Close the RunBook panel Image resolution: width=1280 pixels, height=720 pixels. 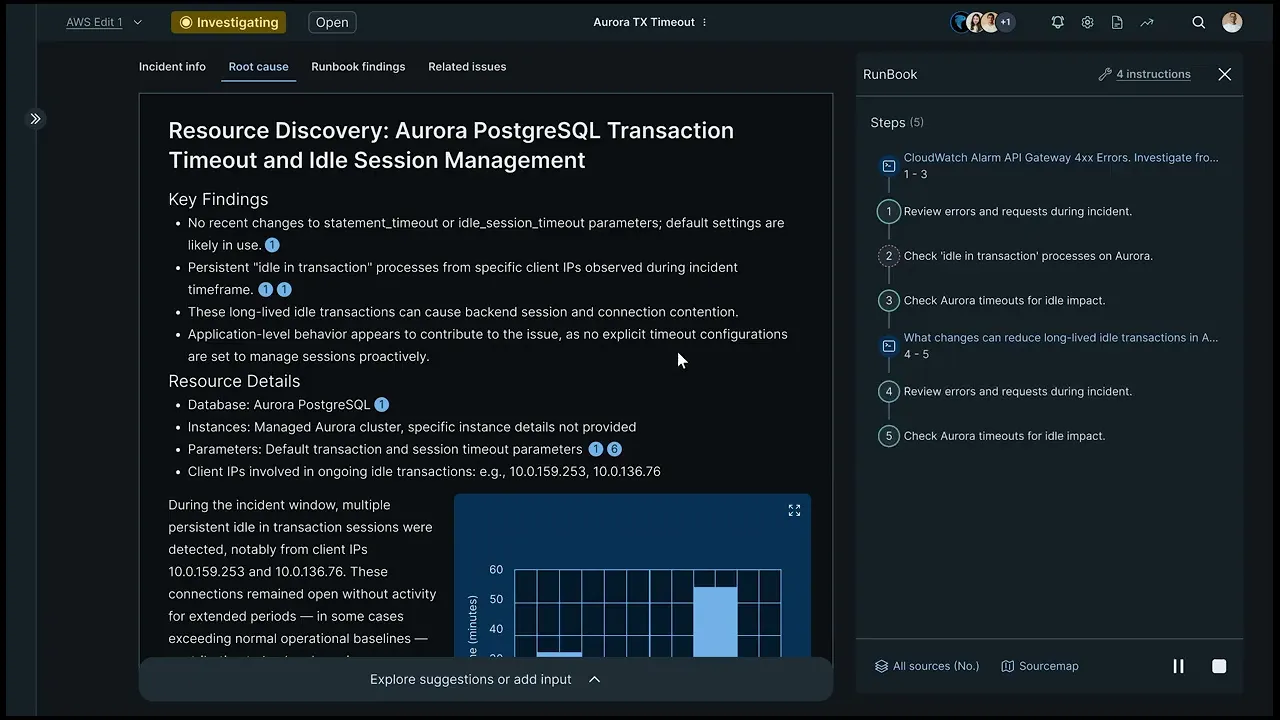point(1224,74)
